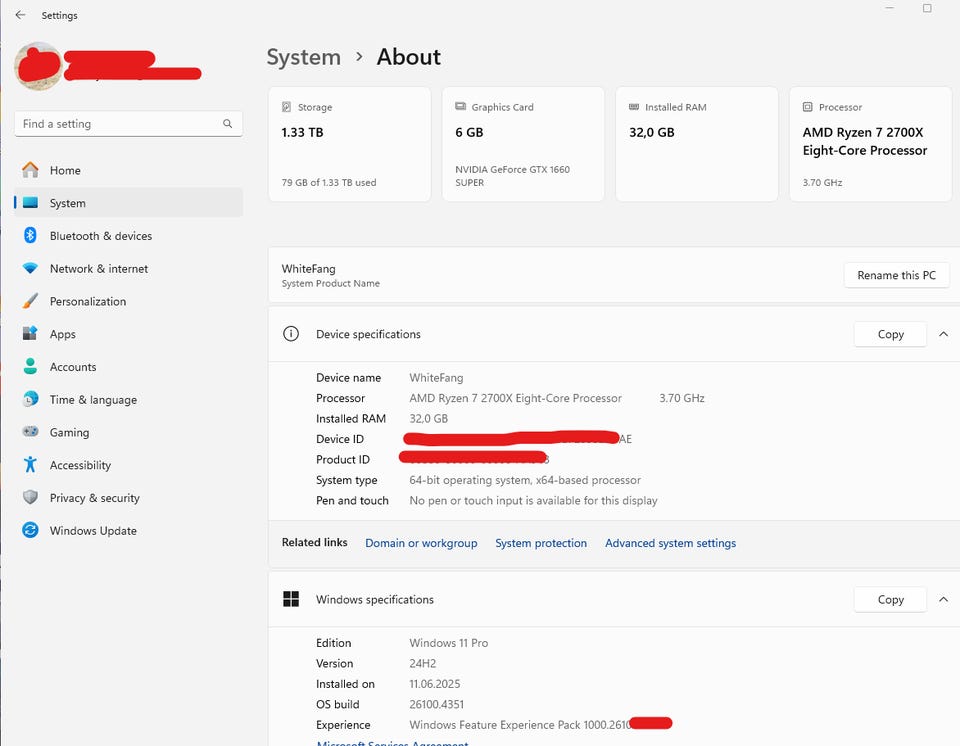The image size is (960, 746).
Task: Click the Accessibility figure icon
Action: [x=30, y=465]
